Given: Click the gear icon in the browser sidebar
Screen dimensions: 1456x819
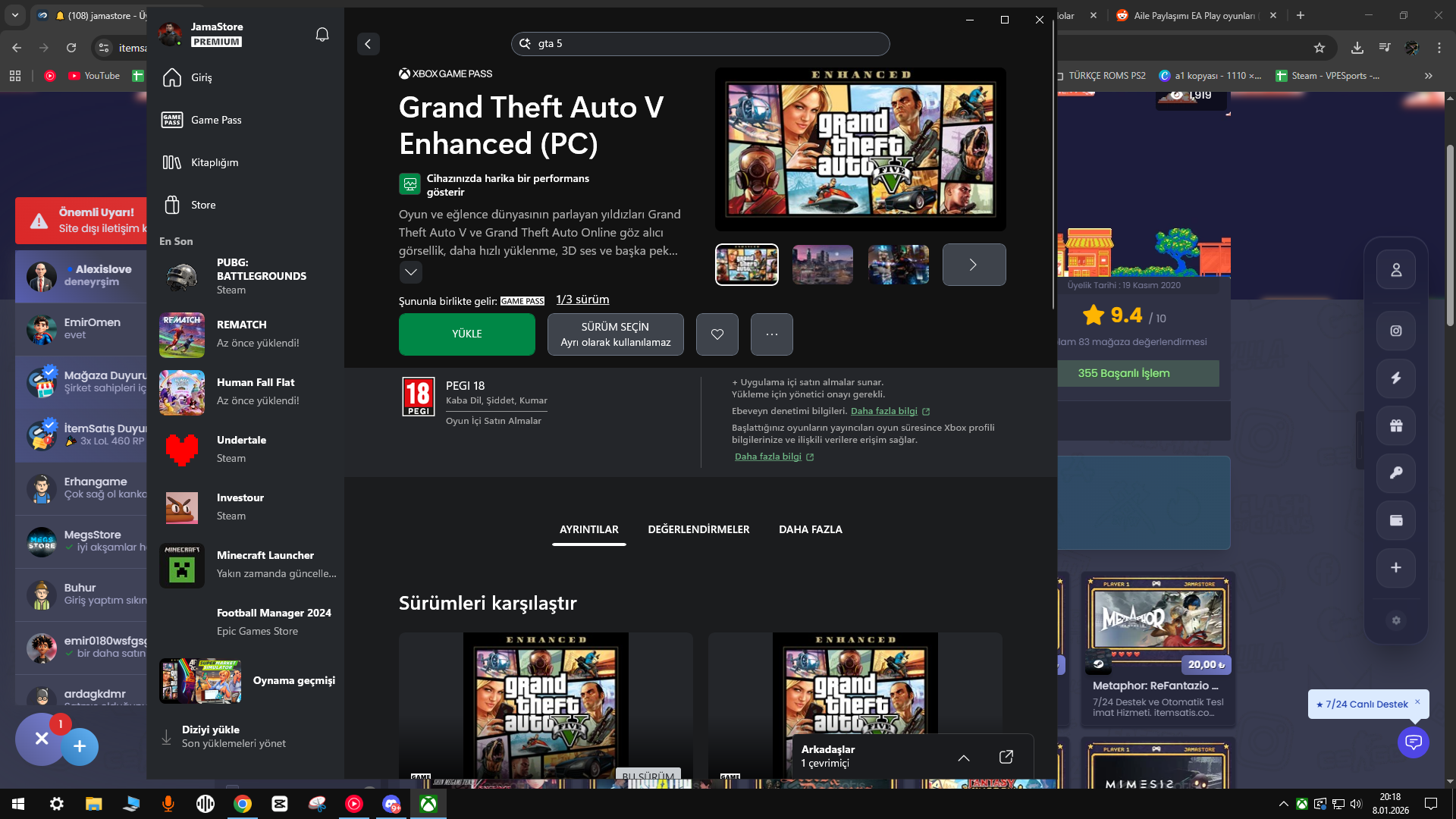Looking at the screenshot, I should 1396,620.
